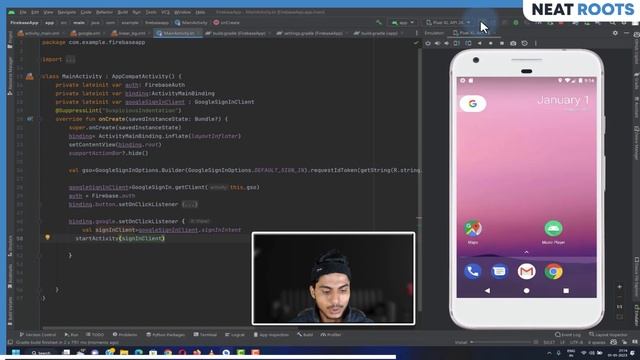This screenshot has width=640, height=360.
Task: Click the override gutter icon beside onCreate
Action: pos(30,119)
